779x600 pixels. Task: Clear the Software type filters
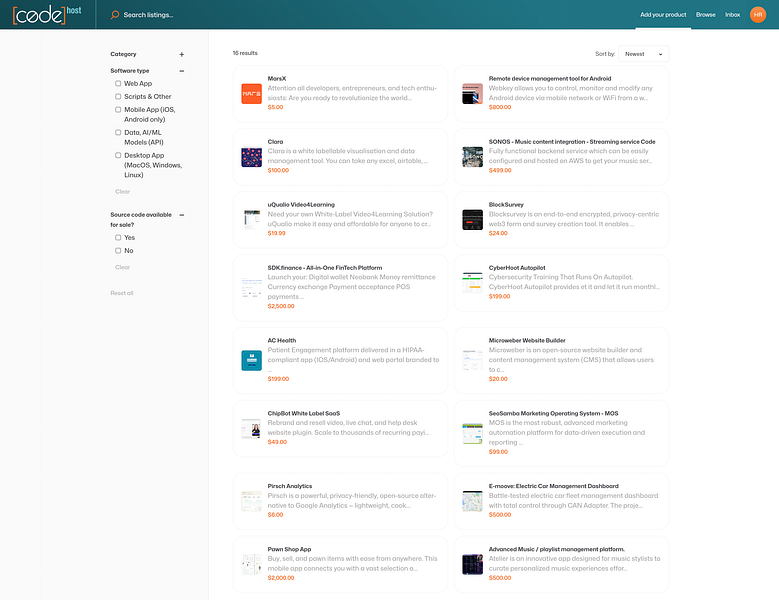[122, 191]
